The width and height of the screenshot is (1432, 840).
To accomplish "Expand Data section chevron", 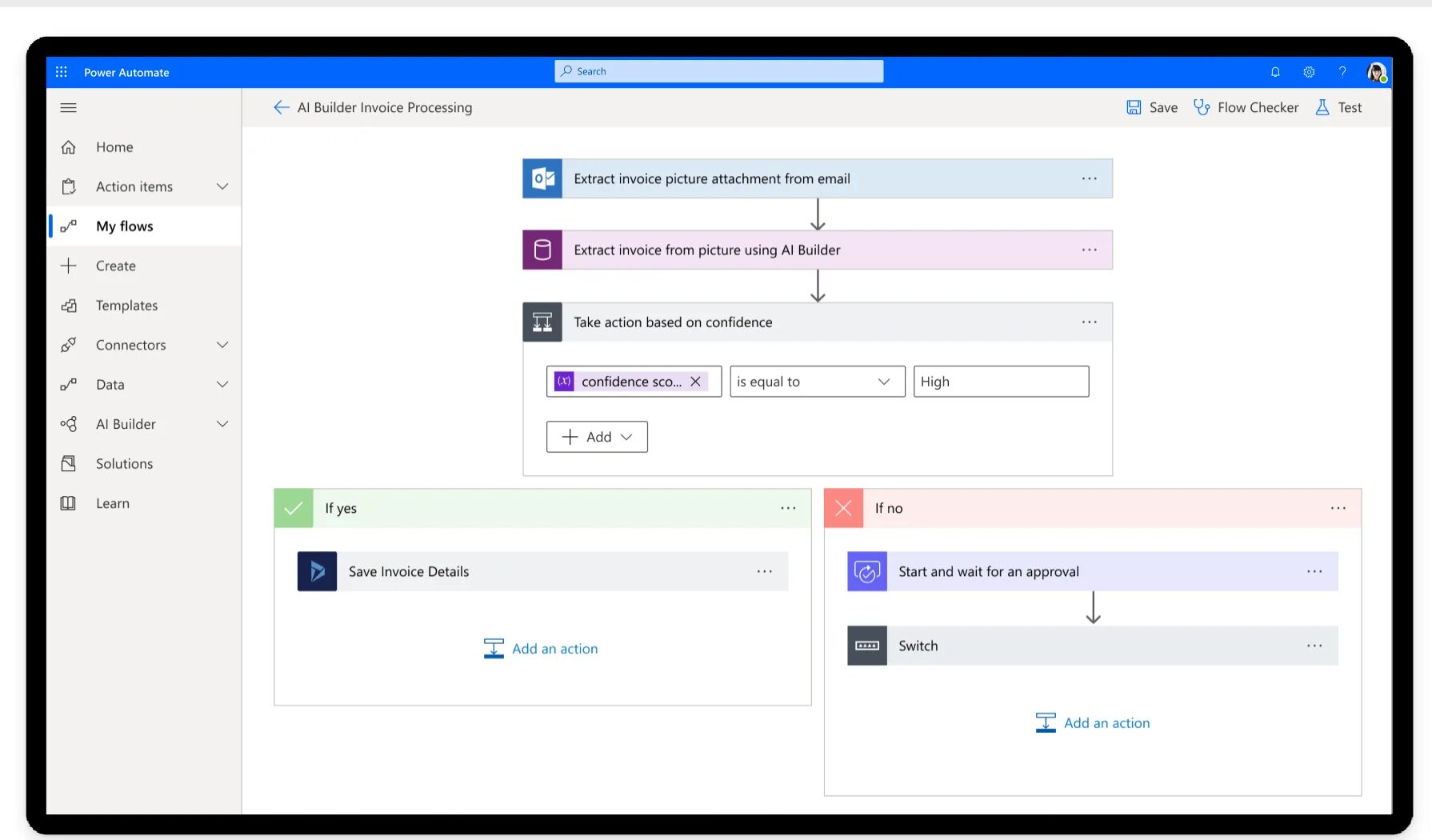I will tap(222, 384).
